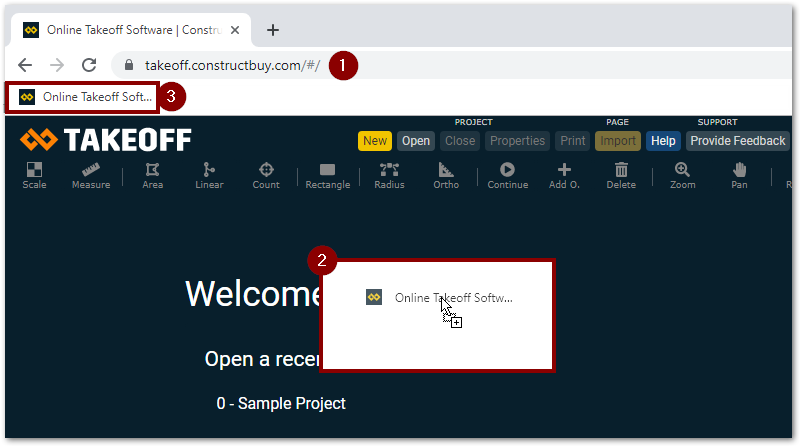Select the Pan hand tool
This screenshot has width=801, height=447.
[x=739, y=170]
